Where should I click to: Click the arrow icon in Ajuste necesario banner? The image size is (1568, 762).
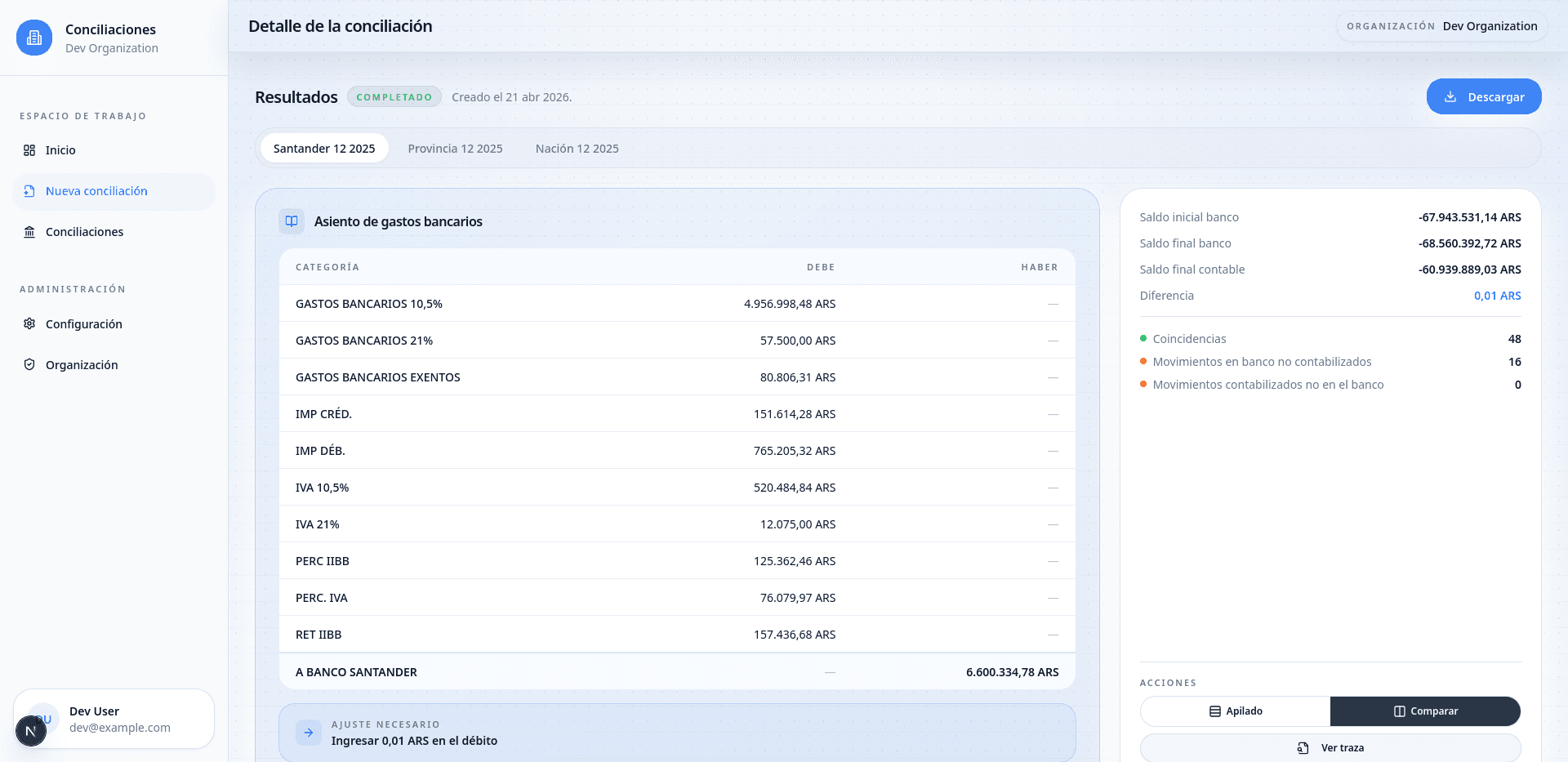click(308, 733)
